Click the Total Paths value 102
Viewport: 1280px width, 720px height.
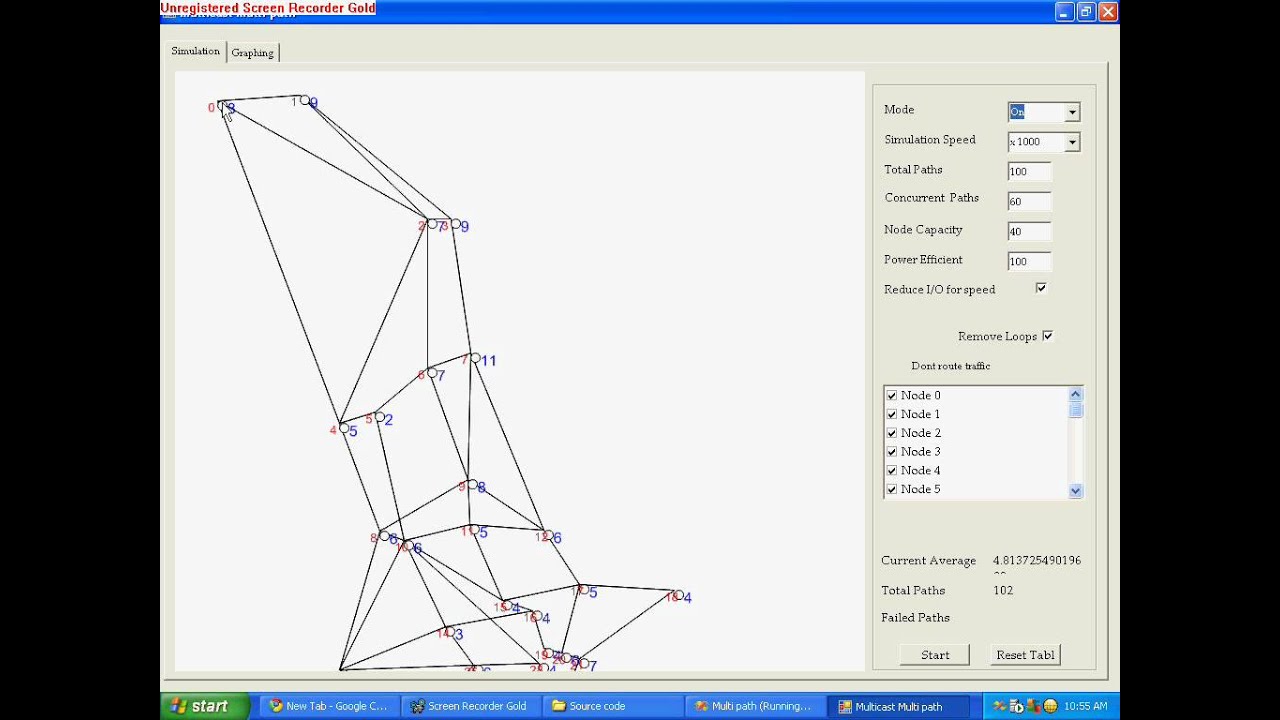[x=1003, y=591]
